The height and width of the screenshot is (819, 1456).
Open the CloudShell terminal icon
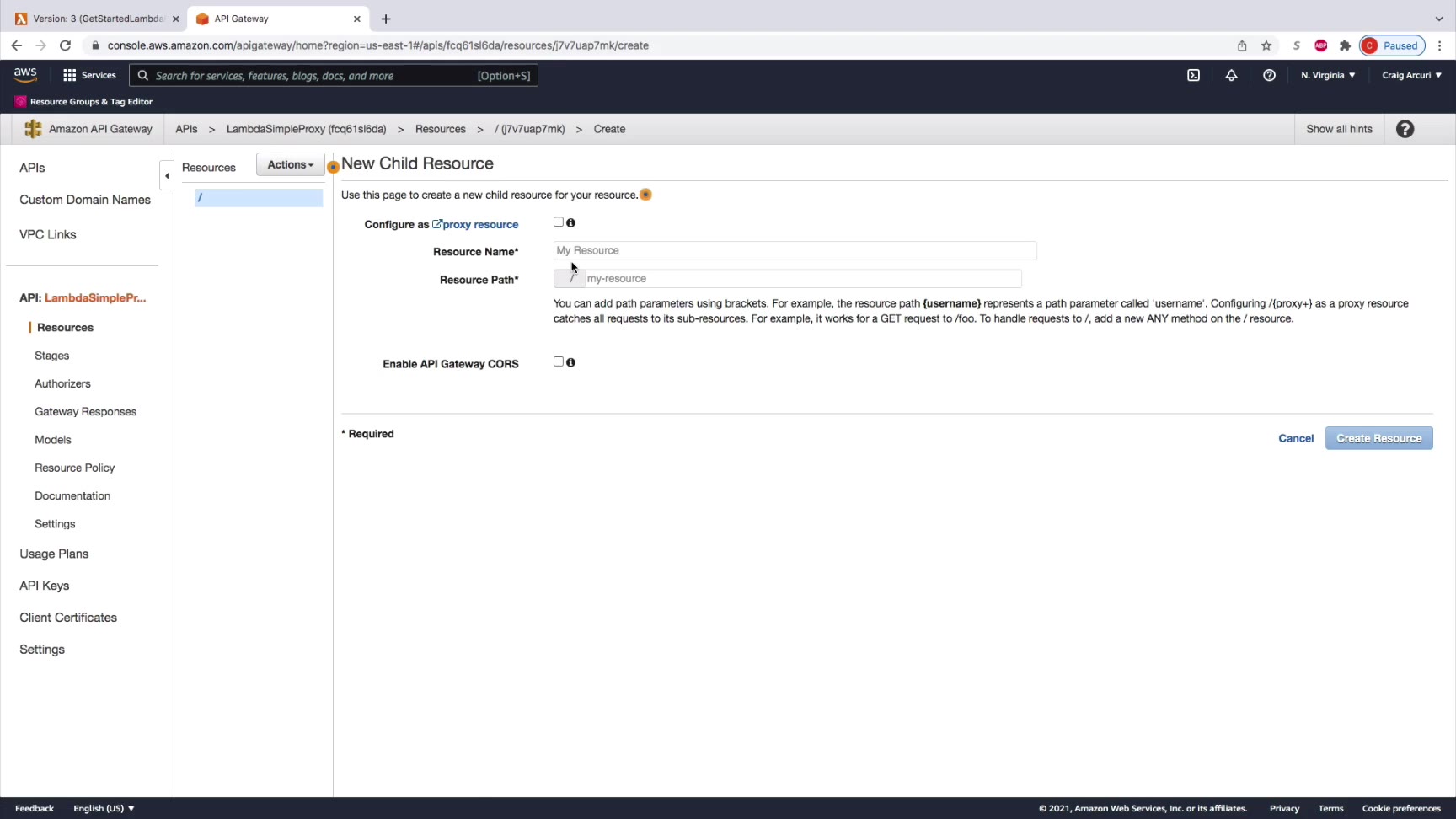click(1193, 75)
